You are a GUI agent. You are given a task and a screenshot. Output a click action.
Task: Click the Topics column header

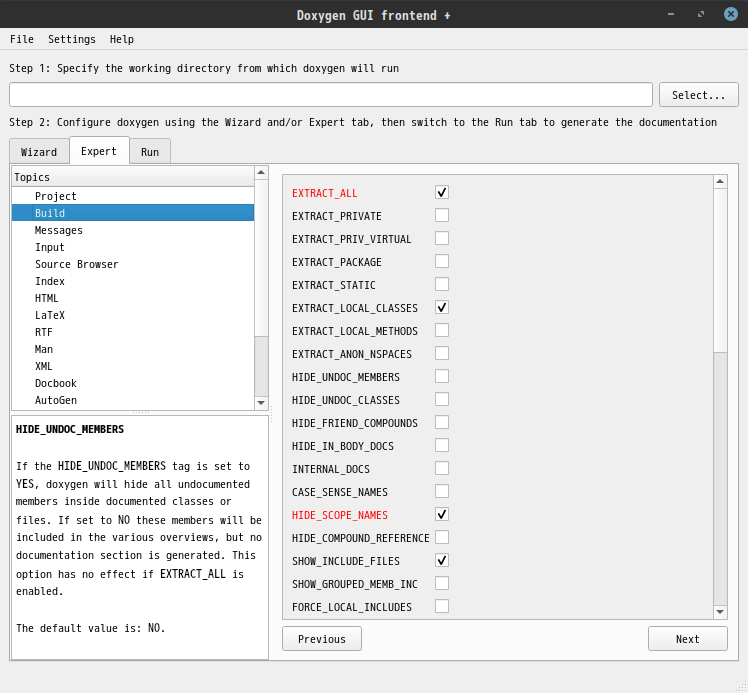pyautogui.click(x=133, y=177)
